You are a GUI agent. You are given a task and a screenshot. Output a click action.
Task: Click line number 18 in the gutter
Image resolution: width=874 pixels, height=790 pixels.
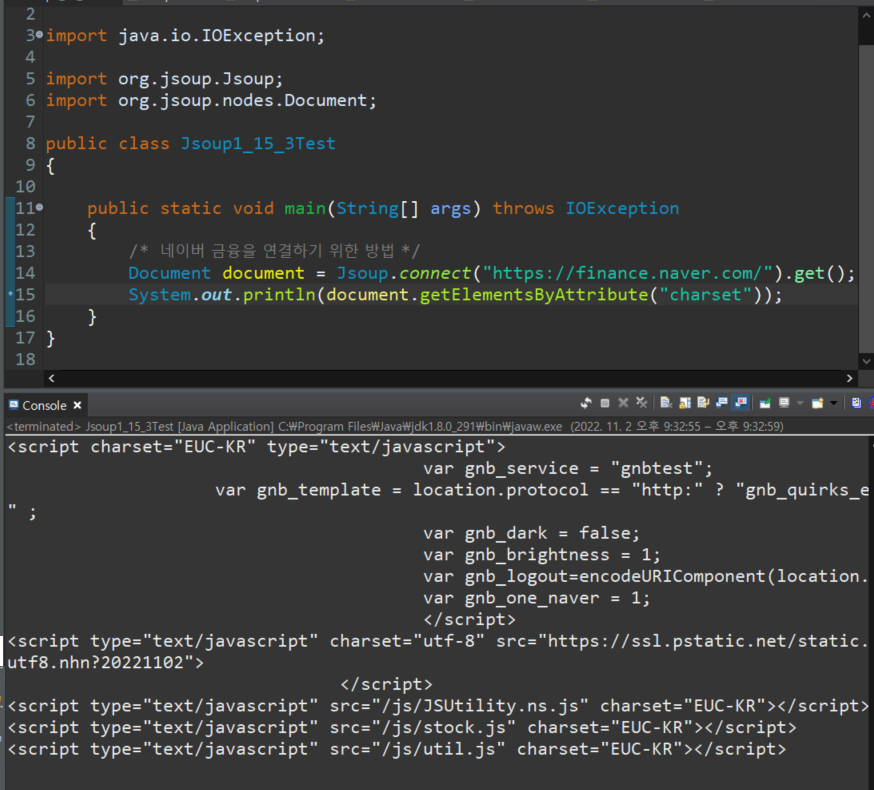[25, 359]
